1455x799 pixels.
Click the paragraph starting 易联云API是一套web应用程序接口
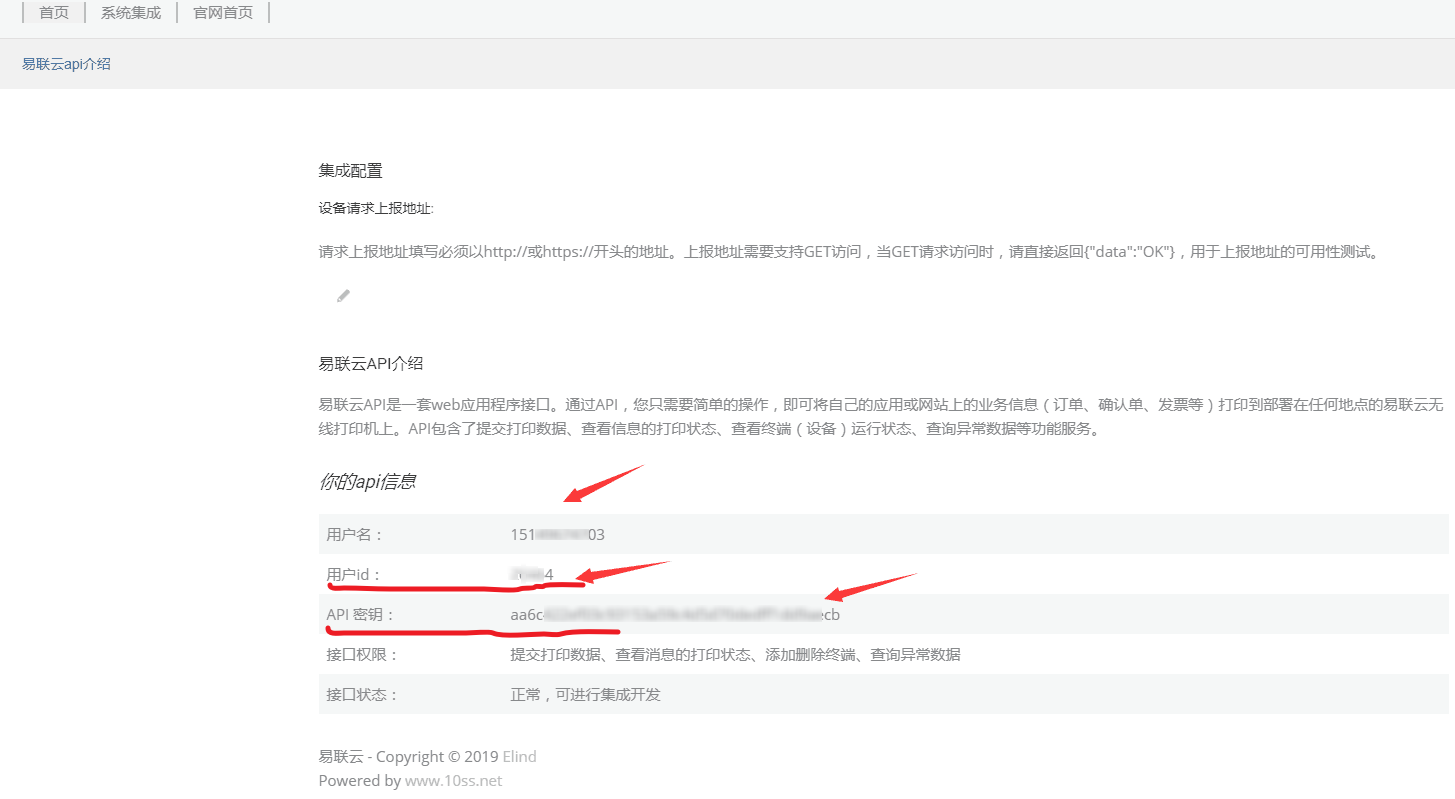pyautogui.click(x=880, y=418)
